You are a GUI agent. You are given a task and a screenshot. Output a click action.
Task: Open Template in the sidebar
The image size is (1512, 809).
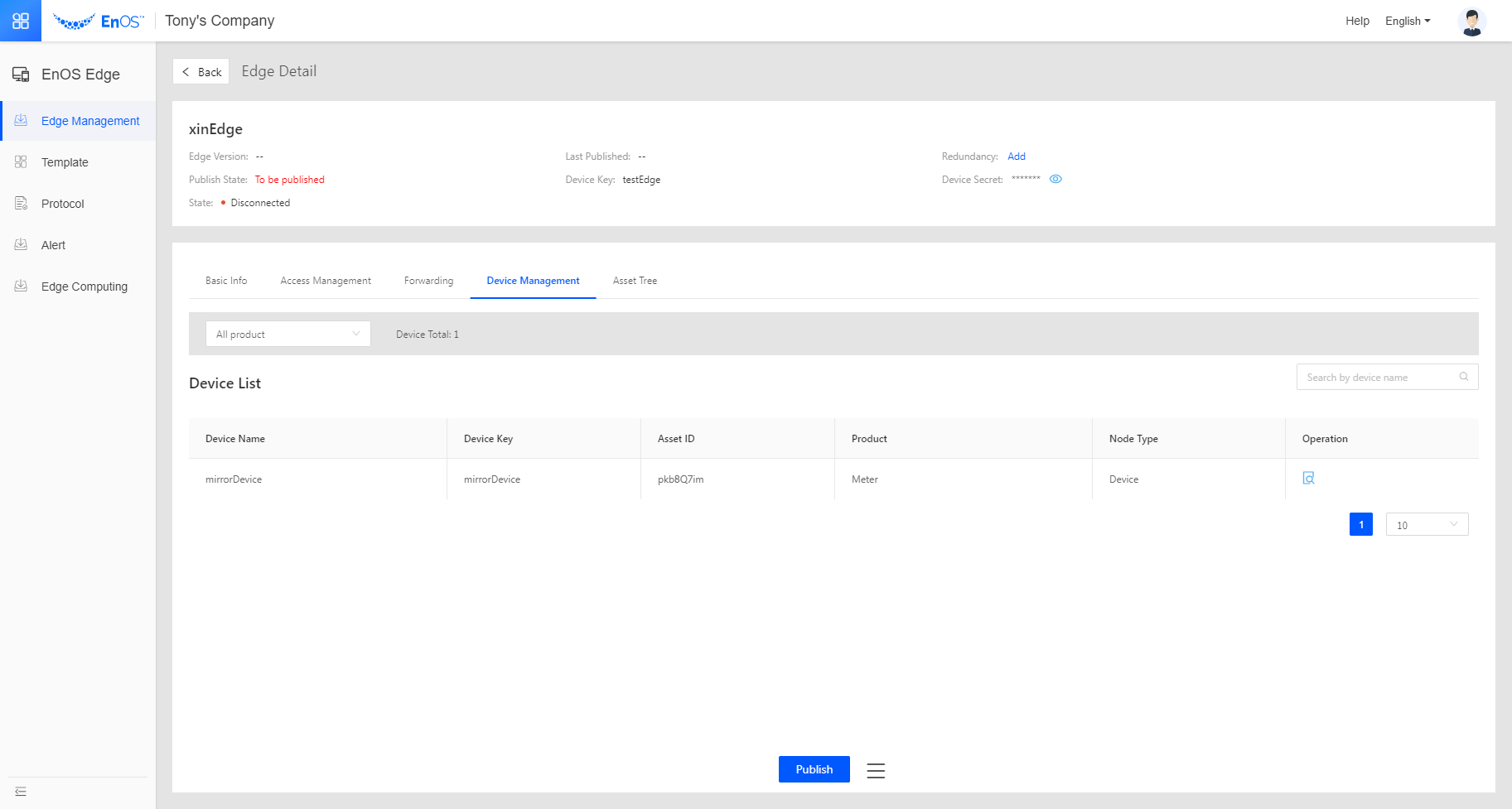click(x=65, y=162)
